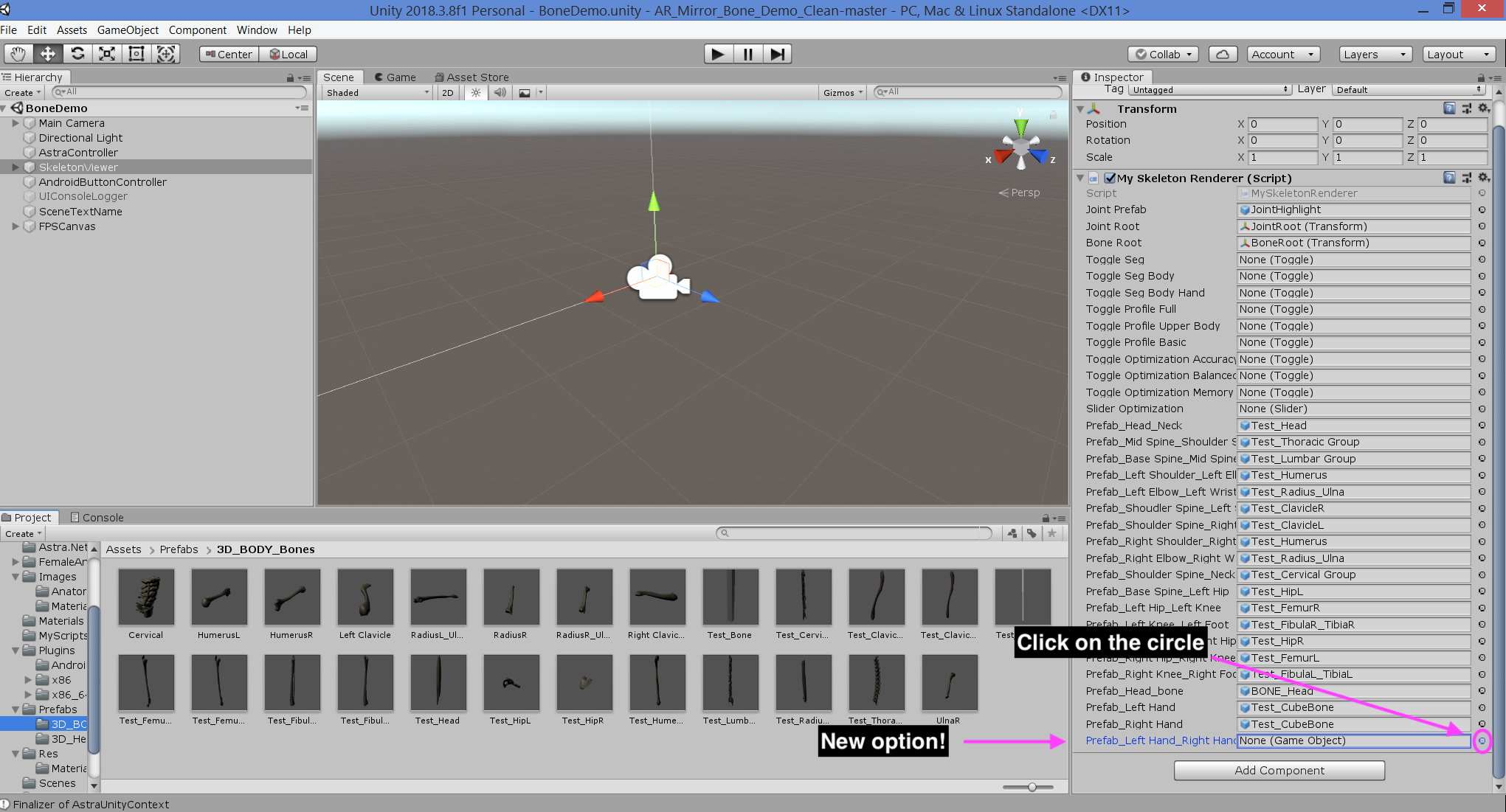1506x812 pixels.
Task: Select the Move tool in the toolbar
Action: point(47,53)
